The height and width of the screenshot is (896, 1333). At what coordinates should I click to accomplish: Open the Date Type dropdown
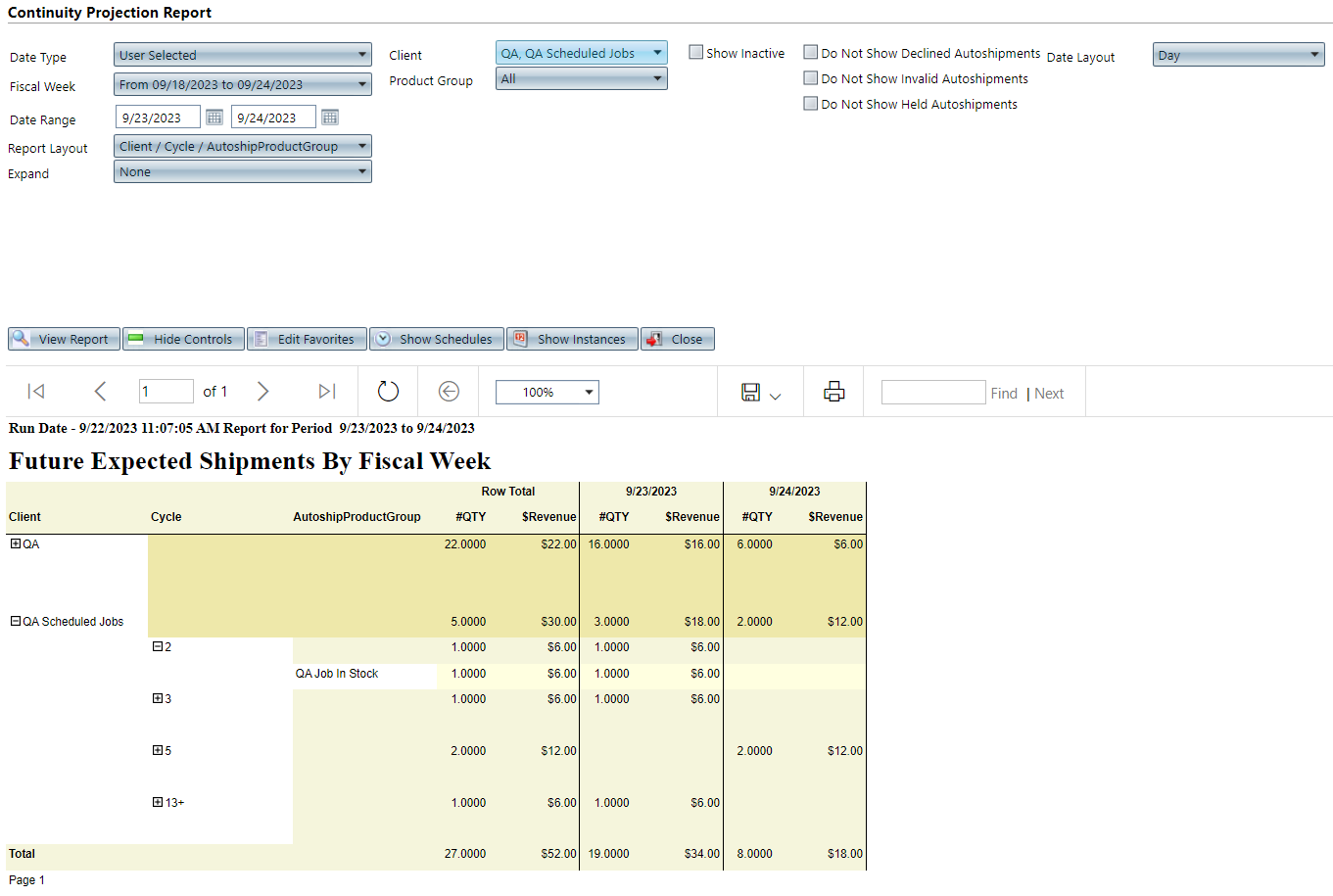click(243, 55)
